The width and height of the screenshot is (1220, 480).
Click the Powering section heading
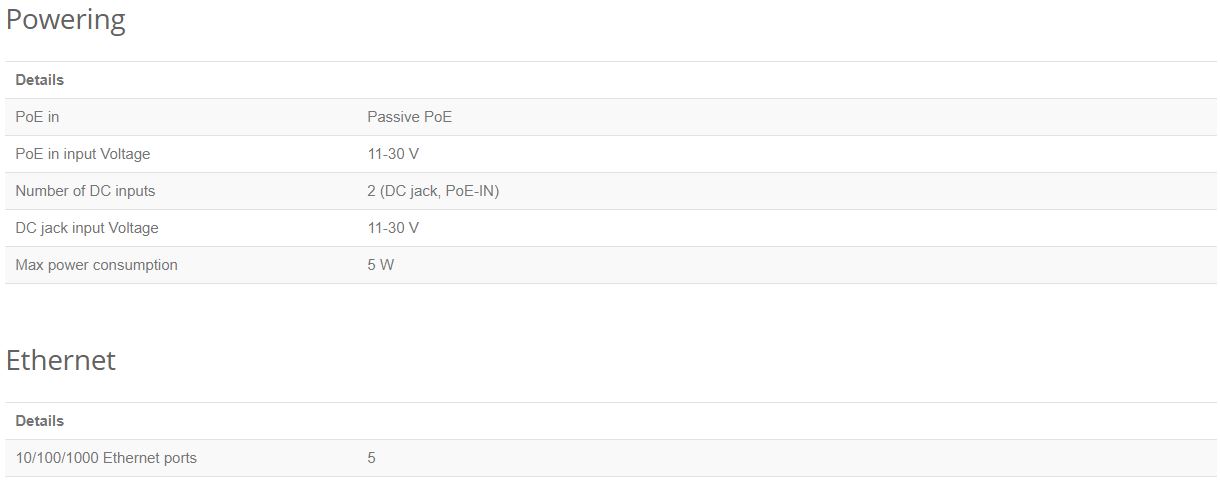66,20
